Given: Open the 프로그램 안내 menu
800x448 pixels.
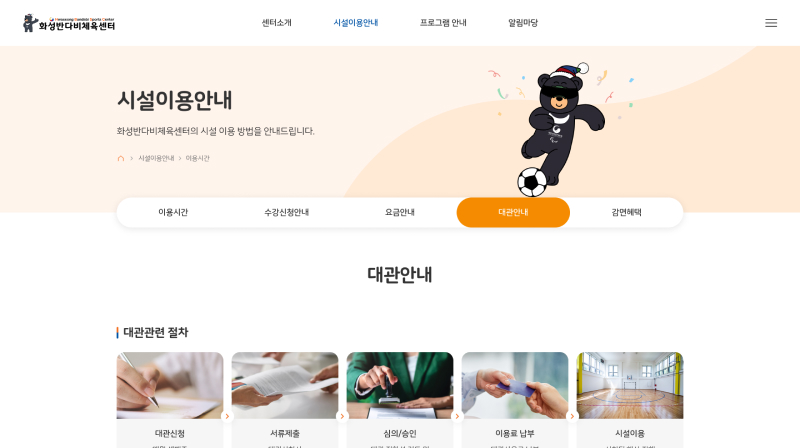Looking at the screenshot, I should 443,23.
